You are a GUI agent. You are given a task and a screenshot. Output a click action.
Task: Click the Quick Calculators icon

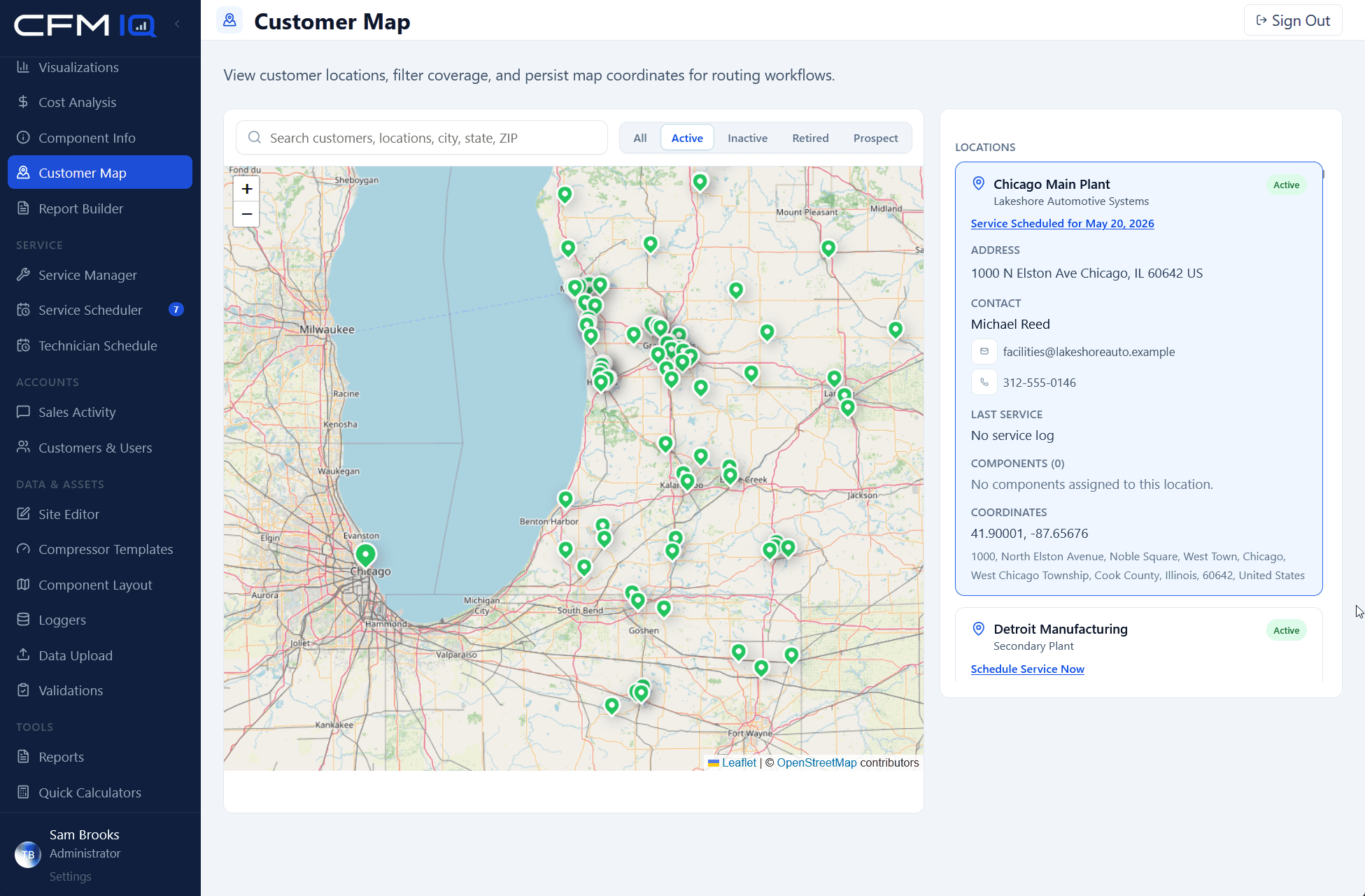point(23,792)
